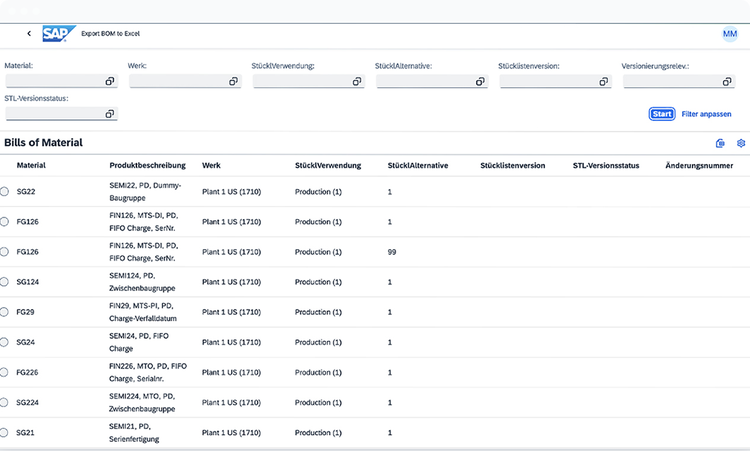This screenshot has height=451, width=750.
Task: Click the Änderungsnummer column header
Action: click(699, 165)
